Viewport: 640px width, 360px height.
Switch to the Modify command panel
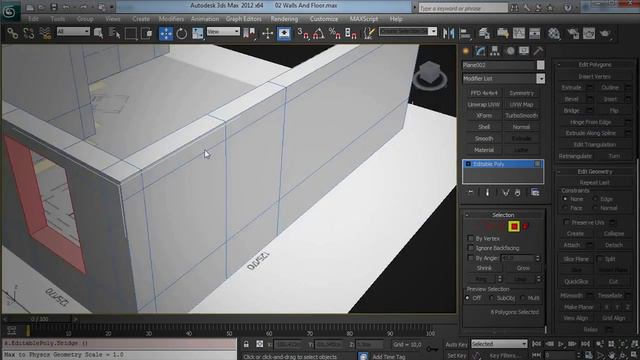(x=480, y=51)
